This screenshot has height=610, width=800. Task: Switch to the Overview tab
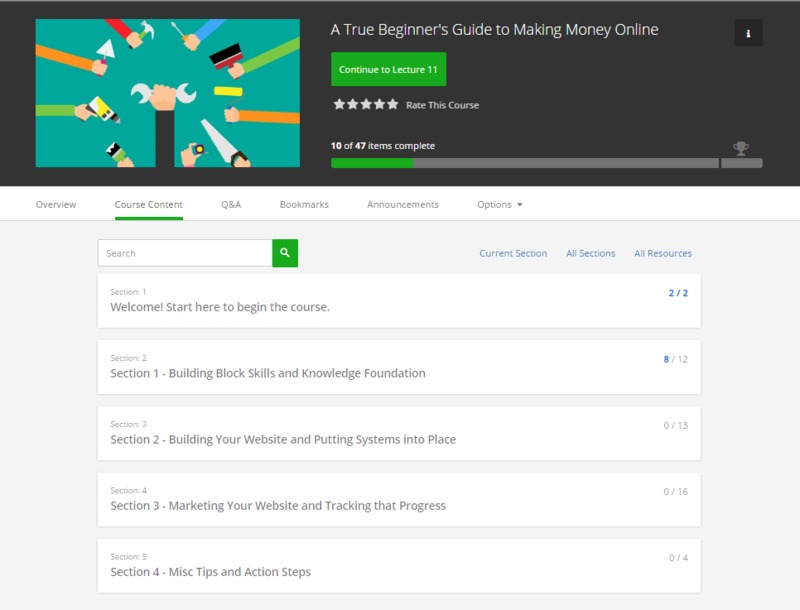pyautogui.click(x=56, y=205)
